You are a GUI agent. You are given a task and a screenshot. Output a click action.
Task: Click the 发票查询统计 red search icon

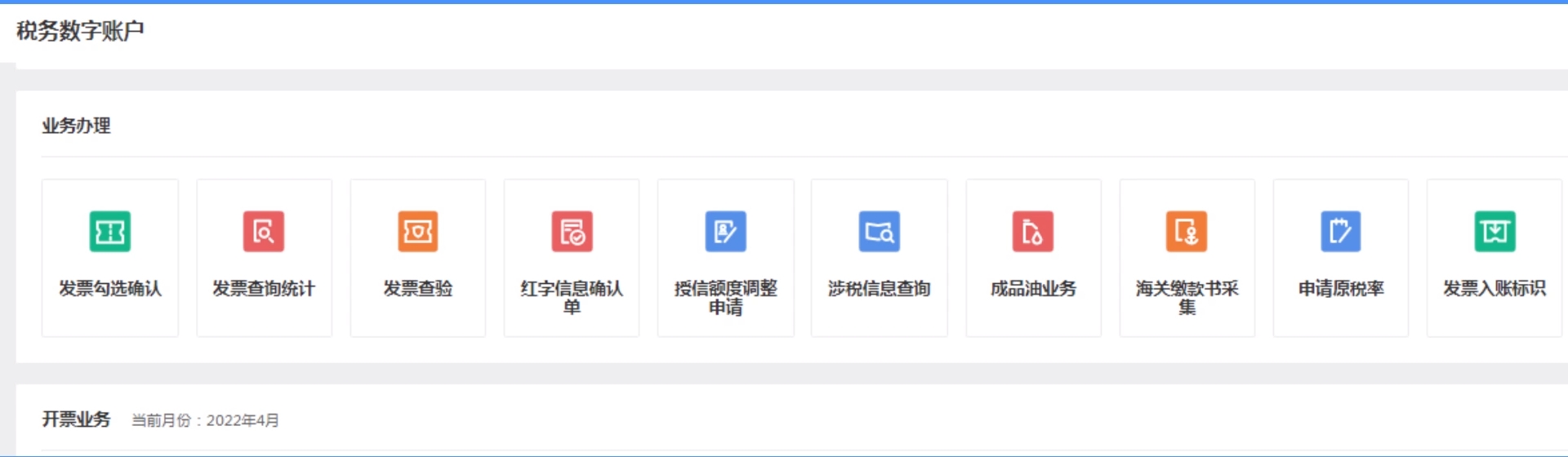point(263,232)
